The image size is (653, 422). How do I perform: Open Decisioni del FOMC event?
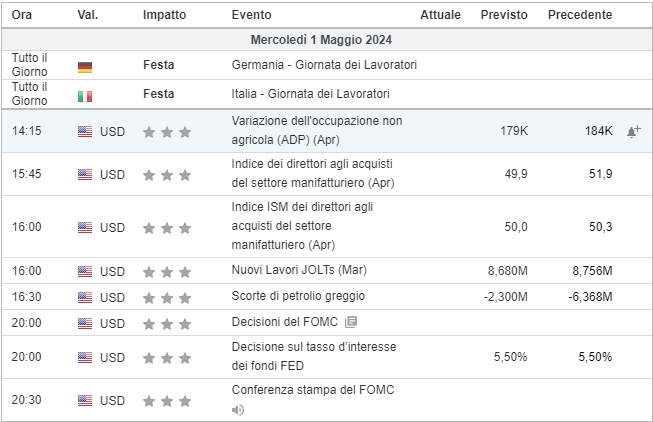click(x=285, y=322)
